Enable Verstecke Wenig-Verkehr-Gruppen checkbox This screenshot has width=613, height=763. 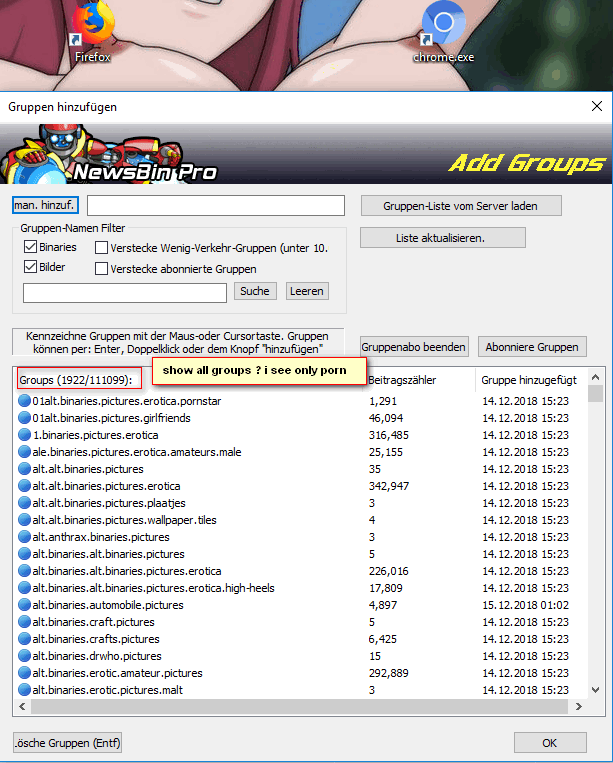point(101,248)
